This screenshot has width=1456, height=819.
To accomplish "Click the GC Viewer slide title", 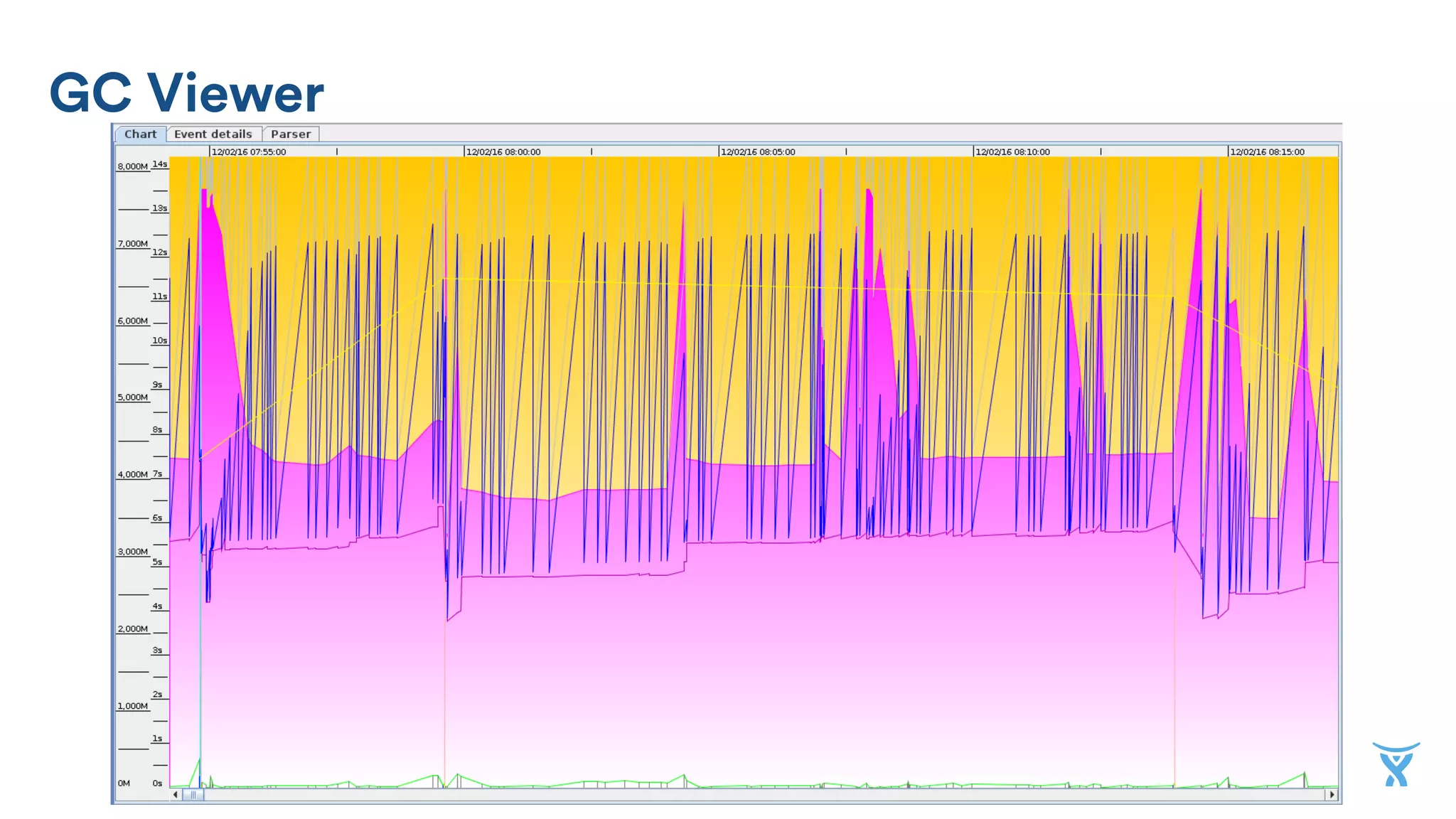I will point(186,92).
